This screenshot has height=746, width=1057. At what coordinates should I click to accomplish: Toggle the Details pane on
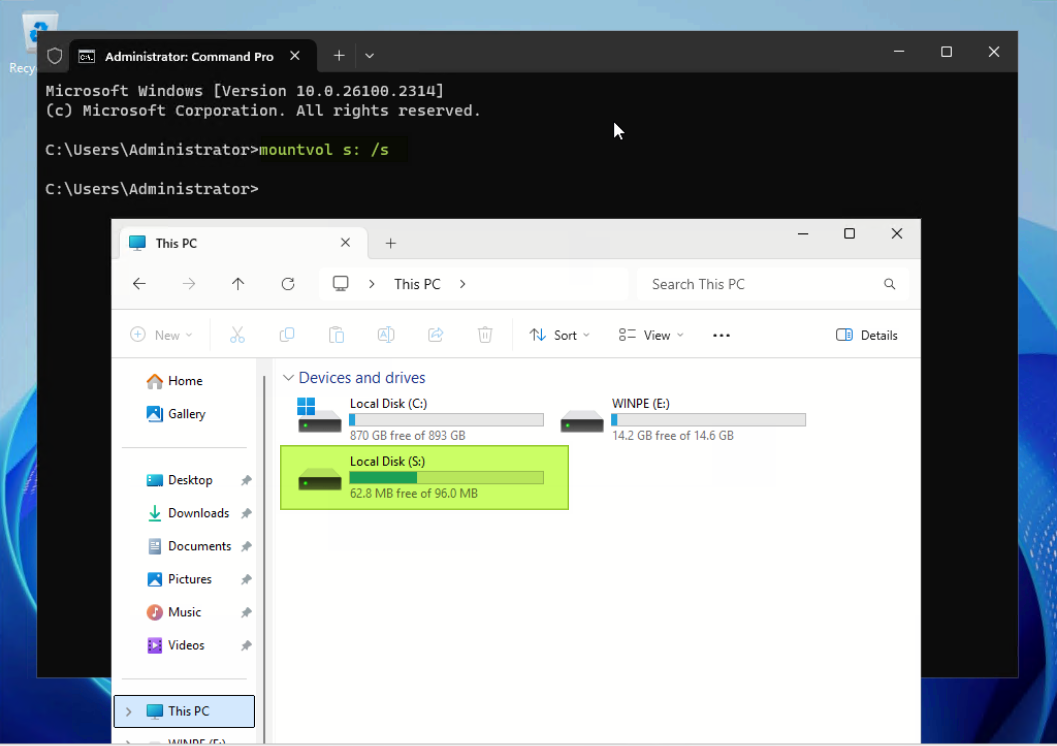(866, 334)
